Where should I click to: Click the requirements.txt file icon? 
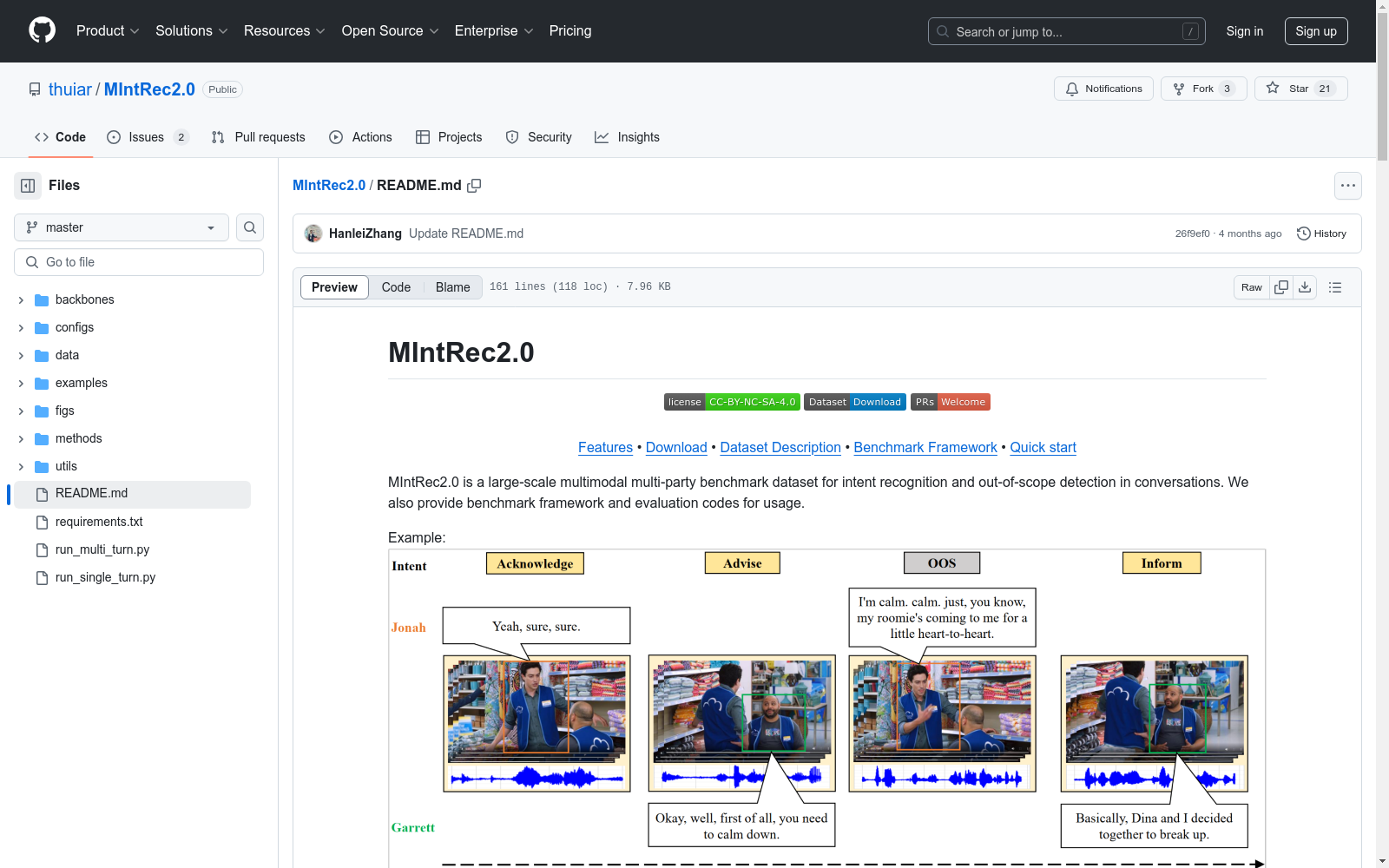42,522
